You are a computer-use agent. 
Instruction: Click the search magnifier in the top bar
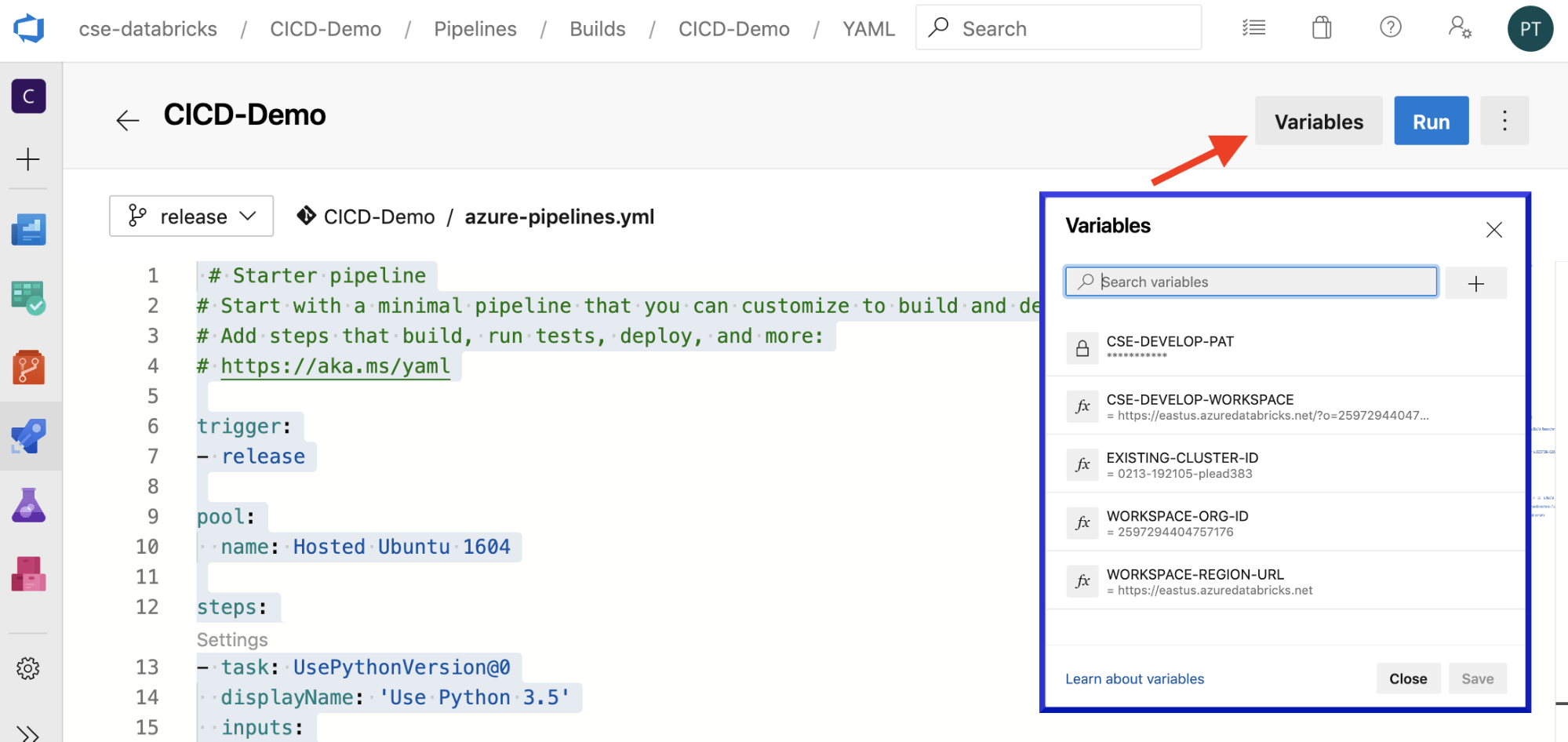[938, 27]
